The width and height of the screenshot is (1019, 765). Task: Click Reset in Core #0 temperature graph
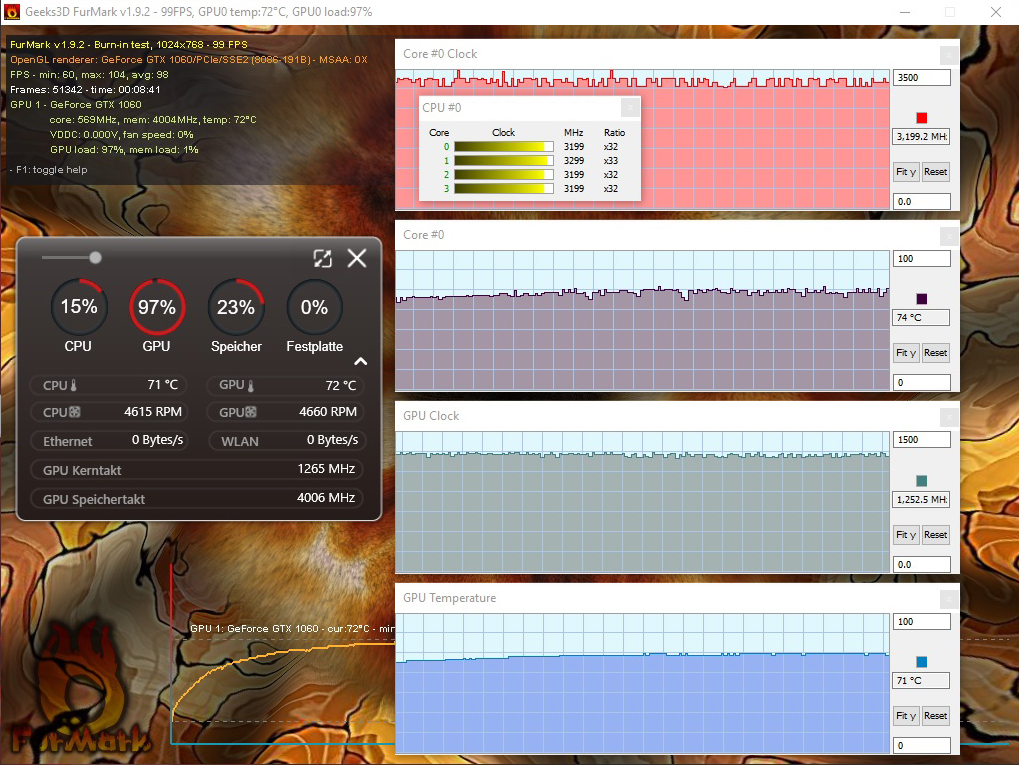coord(935,352)
